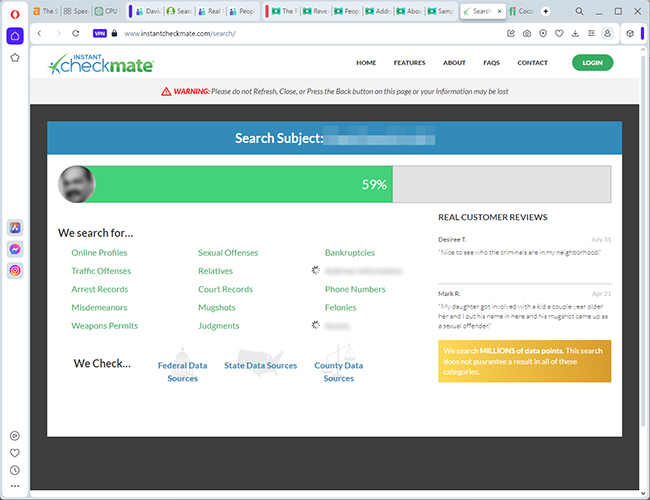Open the extensions cube icon
This screenshot has width=650, height=500.
[x=630, y=34]
